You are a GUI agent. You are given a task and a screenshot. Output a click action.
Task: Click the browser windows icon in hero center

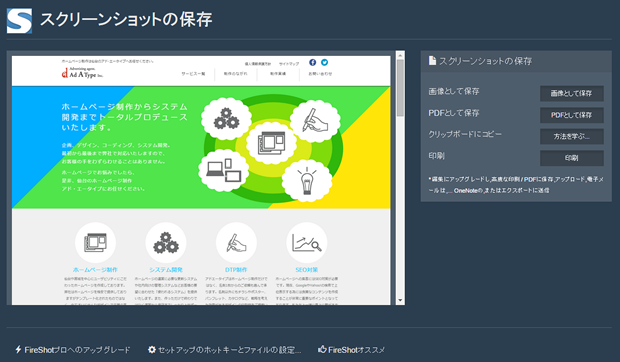(271, 143)
